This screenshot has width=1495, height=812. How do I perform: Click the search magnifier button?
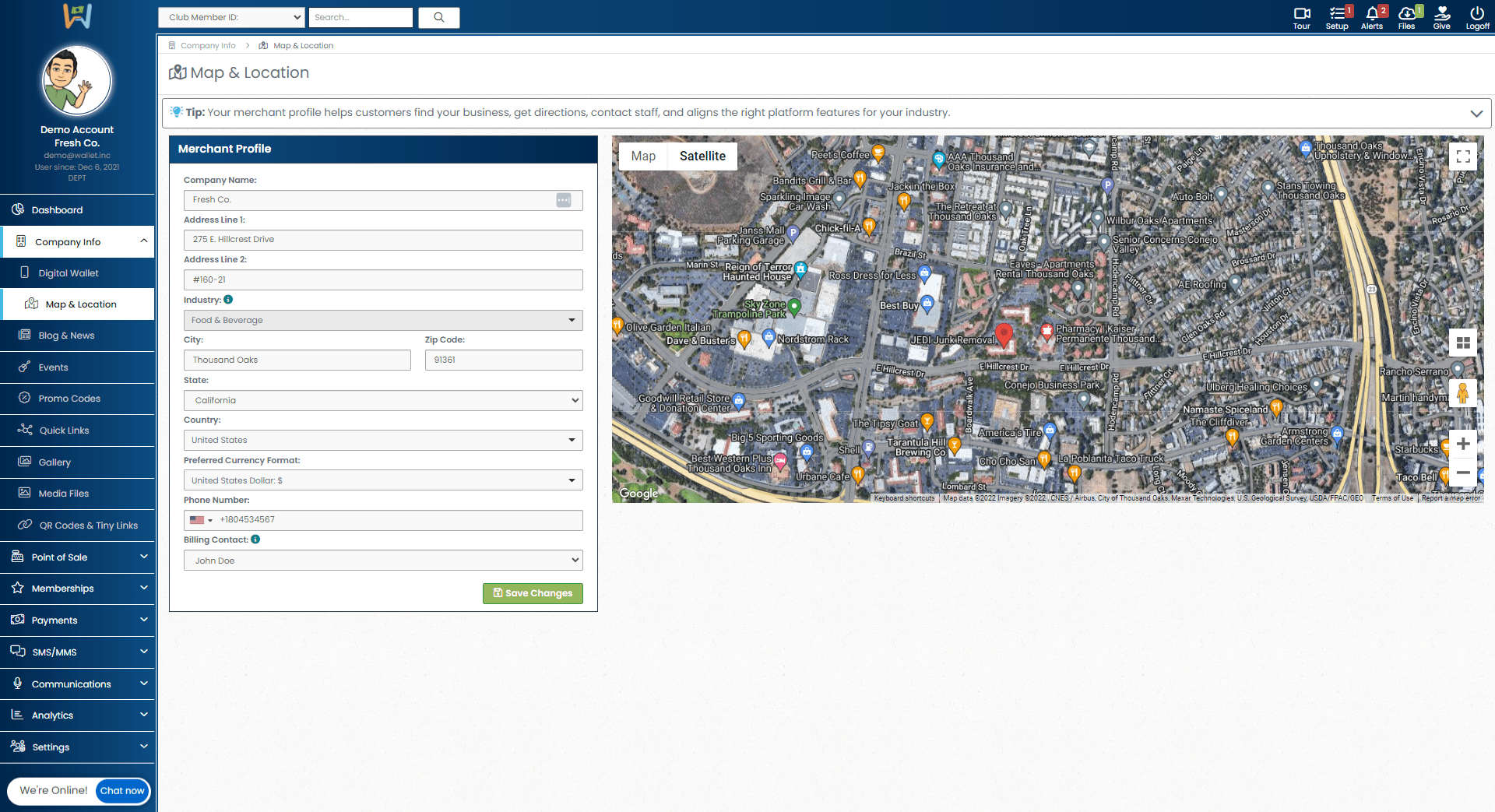(439, 17)
